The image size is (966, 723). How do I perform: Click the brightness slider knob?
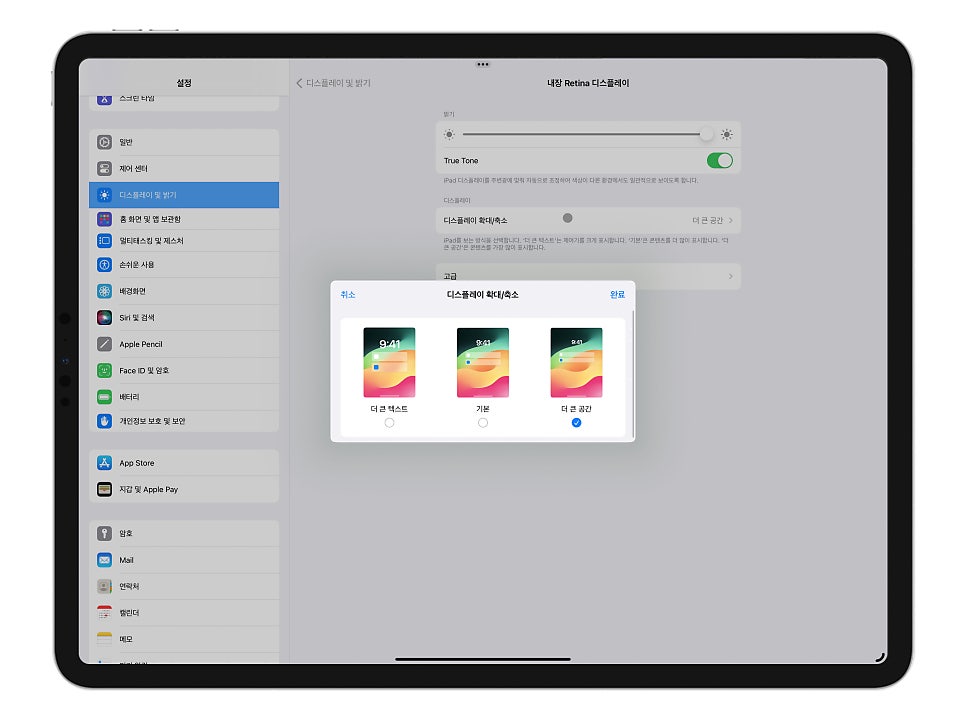pyautogui.click(x=707, y=134)
